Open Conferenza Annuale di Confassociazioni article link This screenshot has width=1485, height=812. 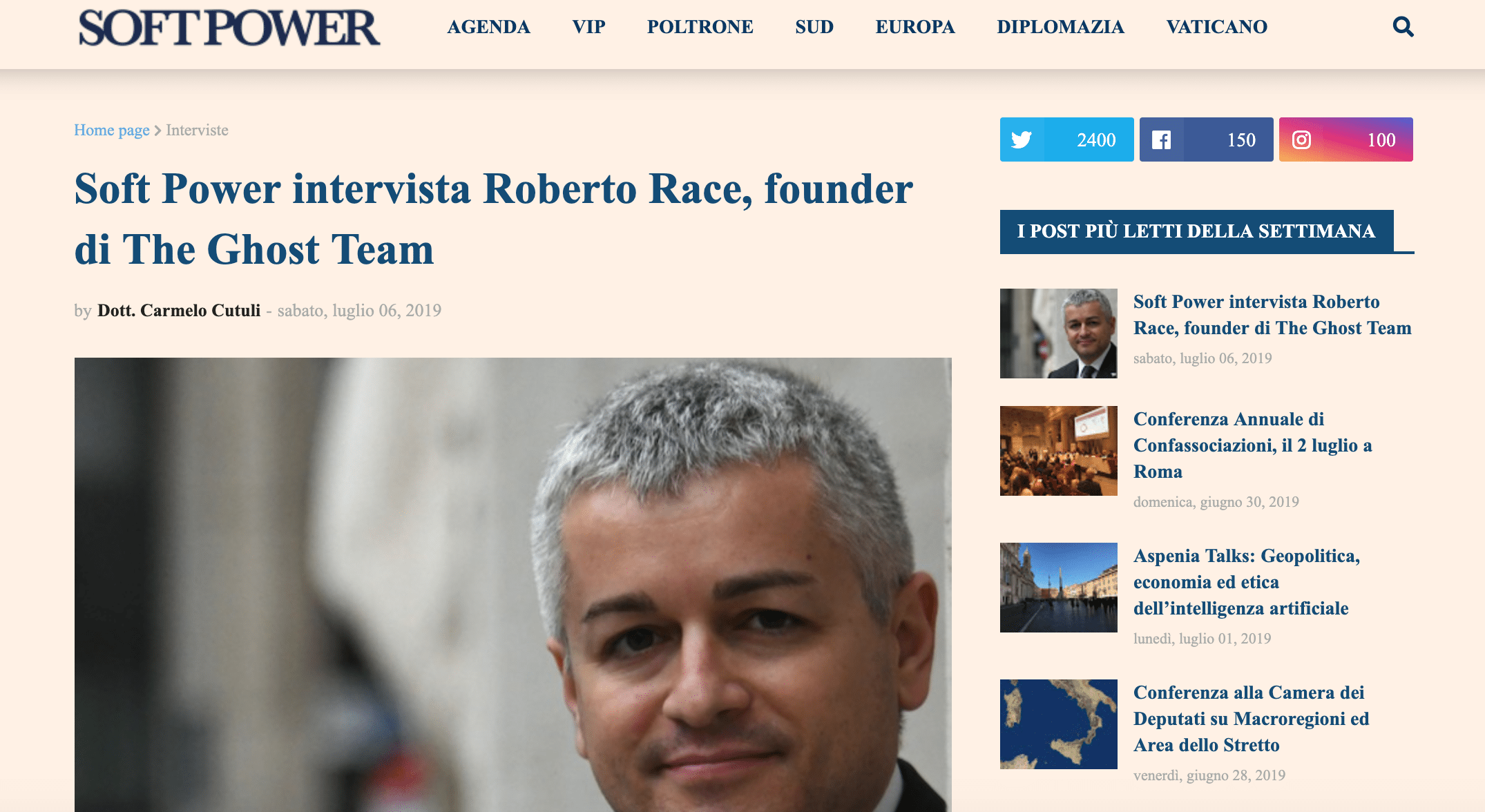(x=1252, y=445)
